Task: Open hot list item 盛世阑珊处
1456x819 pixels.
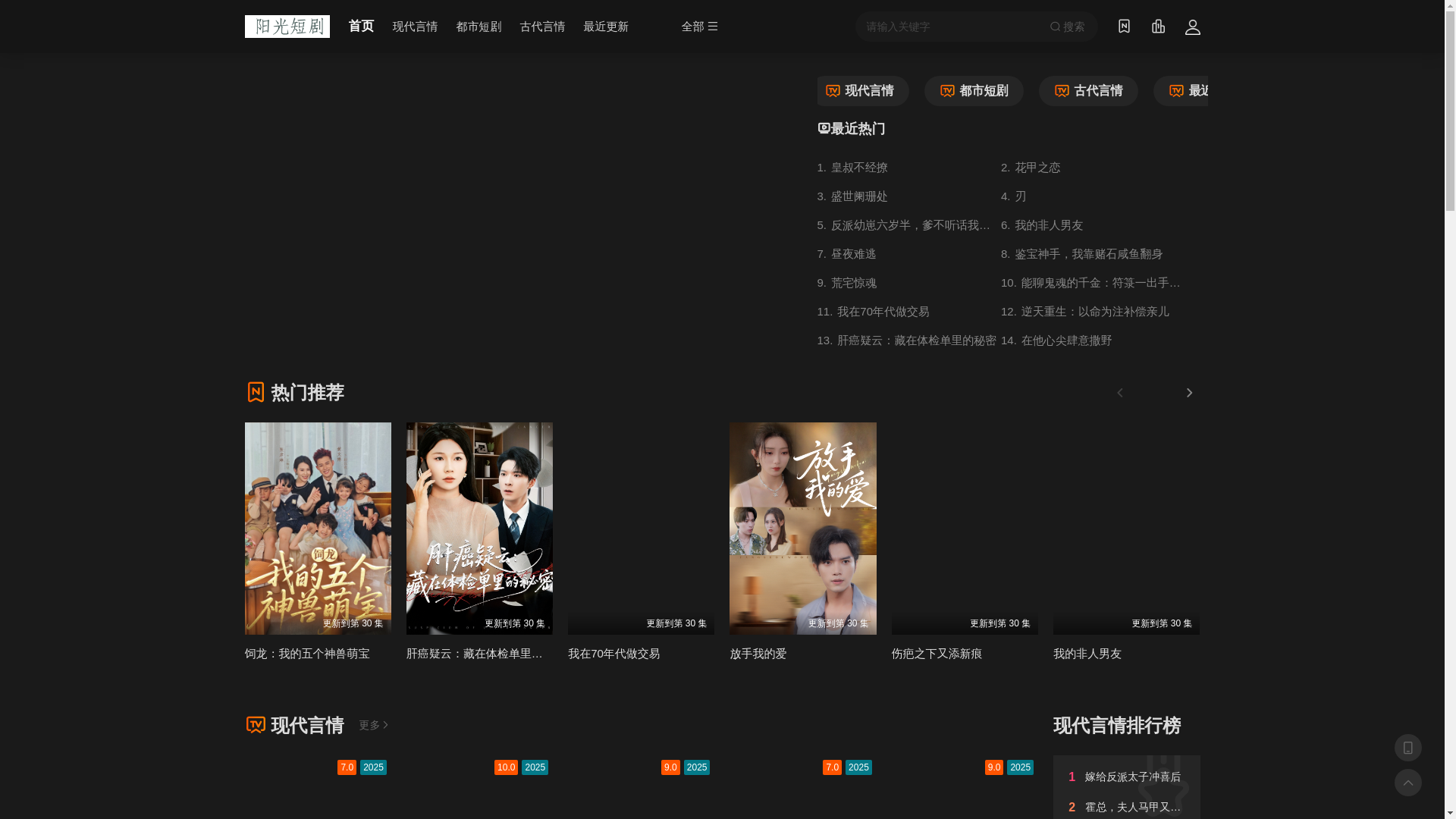Action: 852,196
